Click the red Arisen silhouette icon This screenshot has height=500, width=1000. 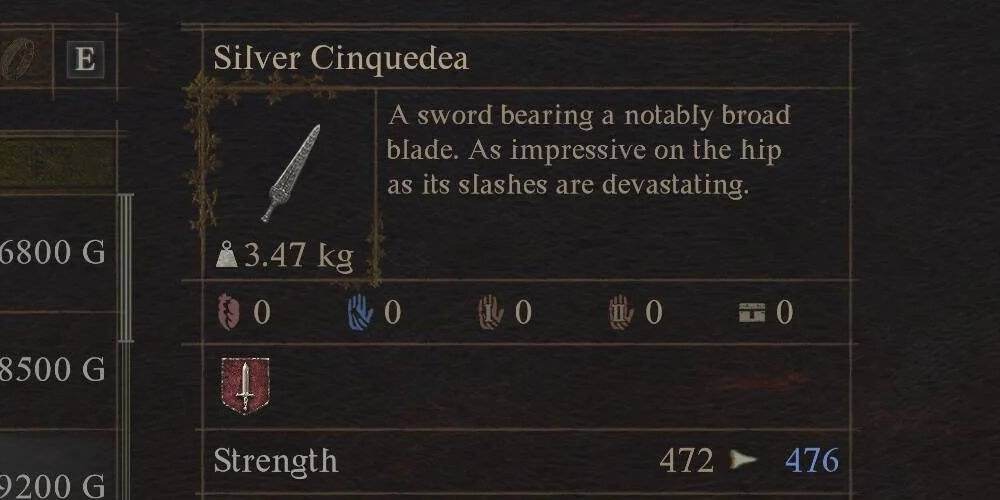click(x=229, y=313)
